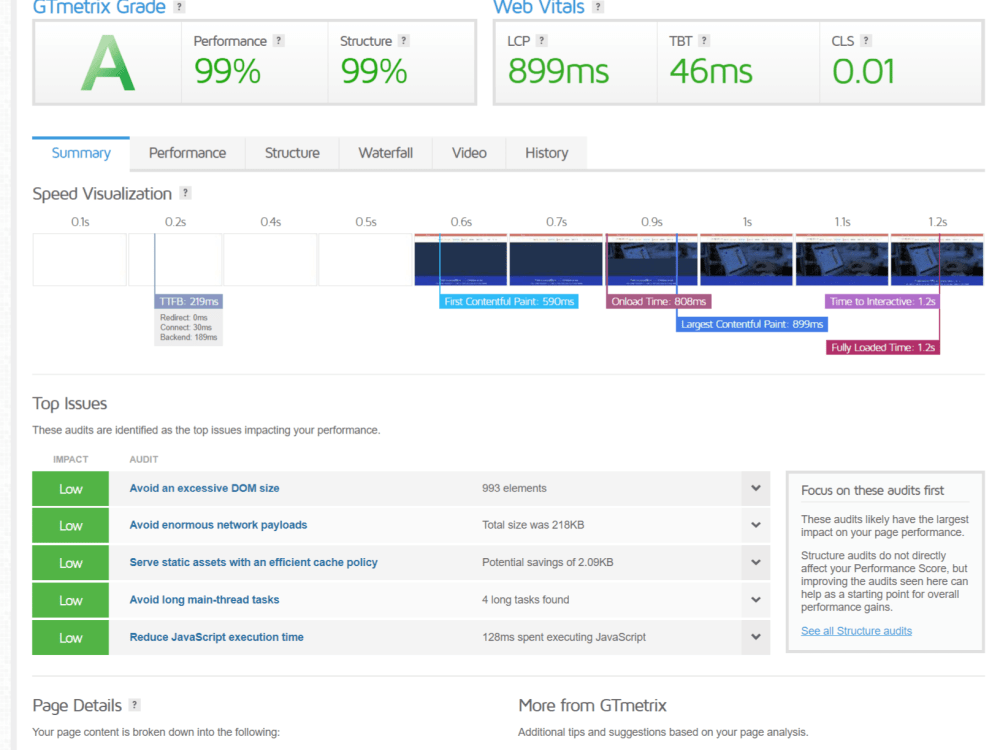Open 'Avoid long main-thread tasks' link
This screenshot has width=1000, height=750.
pyautogui.click(x=204, y=599)
